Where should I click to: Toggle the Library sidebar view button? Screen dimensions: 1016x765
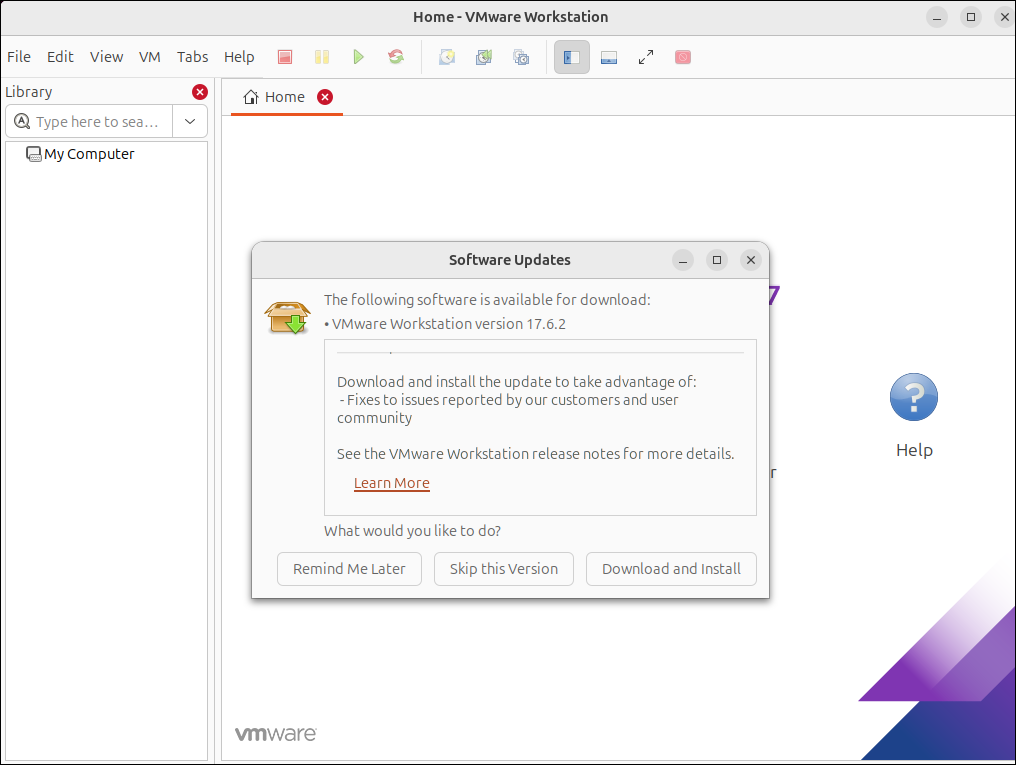572,57
